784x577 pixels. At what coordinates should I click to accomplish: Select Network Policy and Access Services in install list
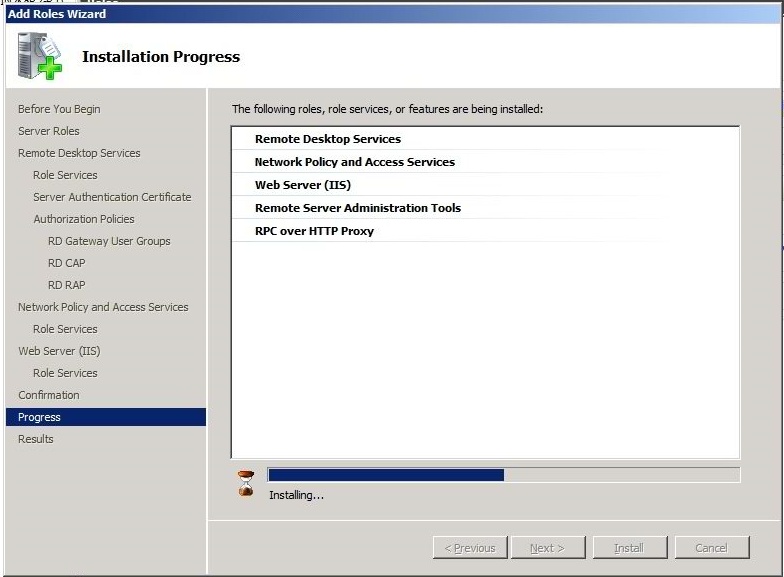[x=485, y=162]
